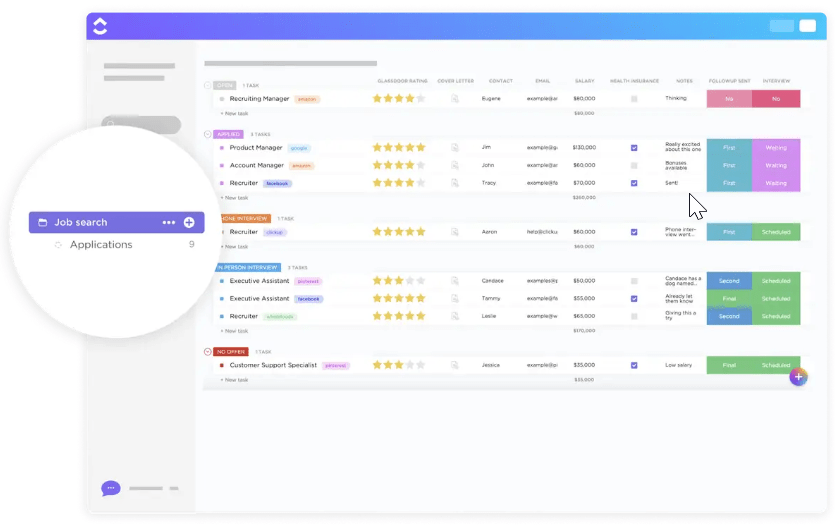The image size is (835, 531).
Task: Add New task under OPEN group
Action: (x=235, y=113)
